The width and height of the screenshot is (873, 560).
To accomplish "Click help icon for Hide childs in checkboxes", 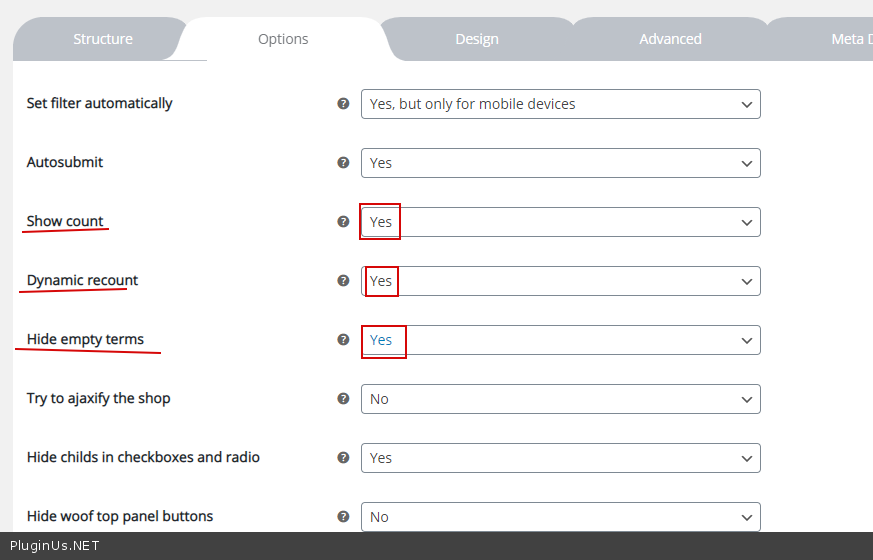I will coord(343,457).
